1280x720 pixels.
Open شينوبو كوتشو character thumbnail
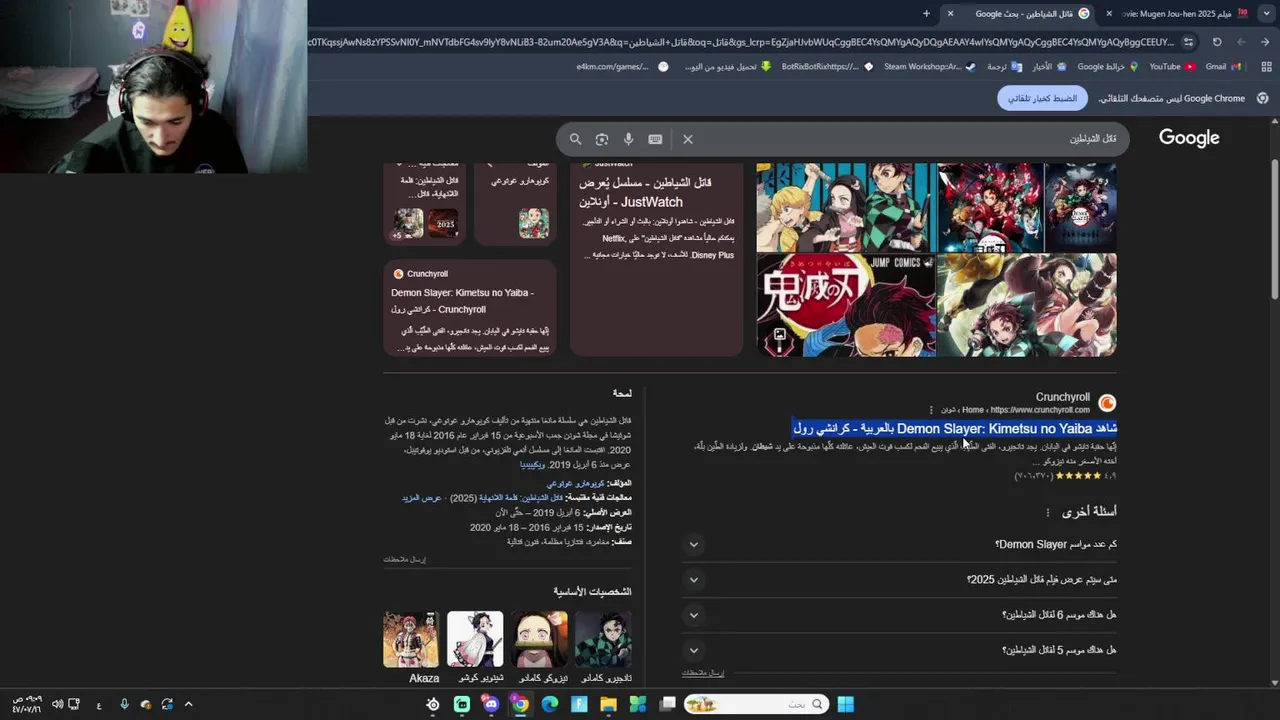(x=475, y=640)
